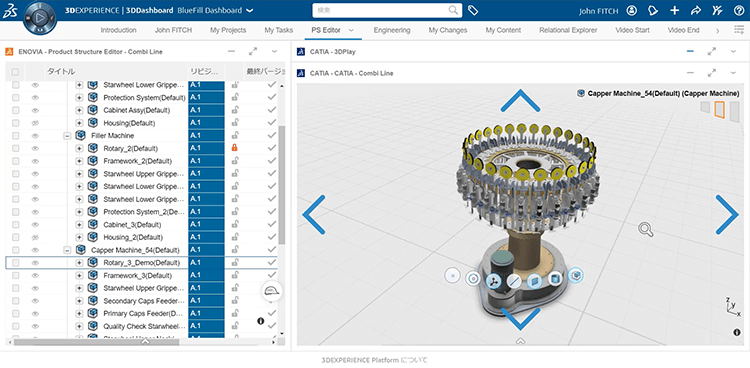The height and width of the screenshot is (368, 750).
Task: Select the product selection filter icon
Action: pos(576,275)
